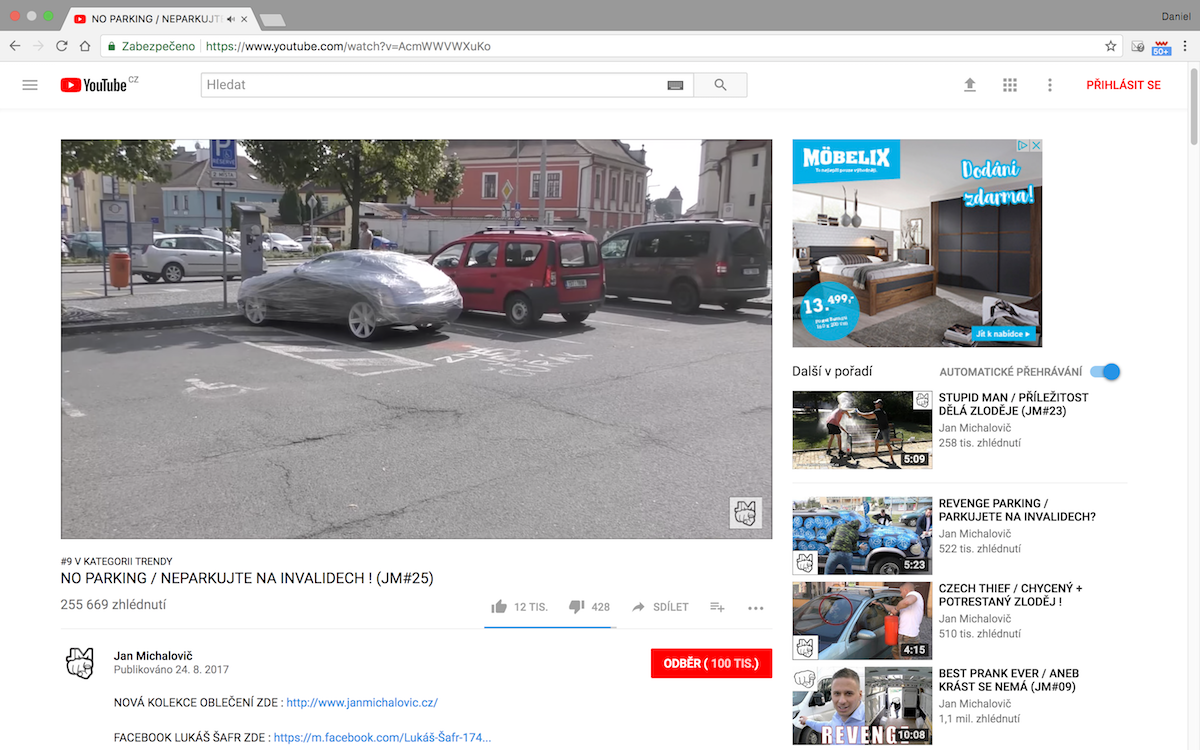Click #9 V KATEGORII TRENDY label

tap(117, 561)
